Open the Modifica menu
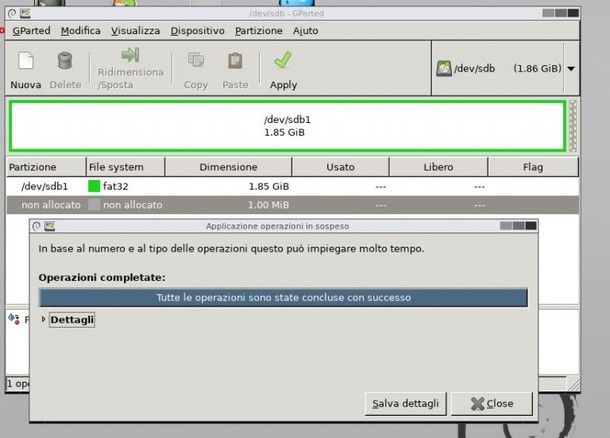The height and width of the screenshot is (438, 610). tap(81, 31)
